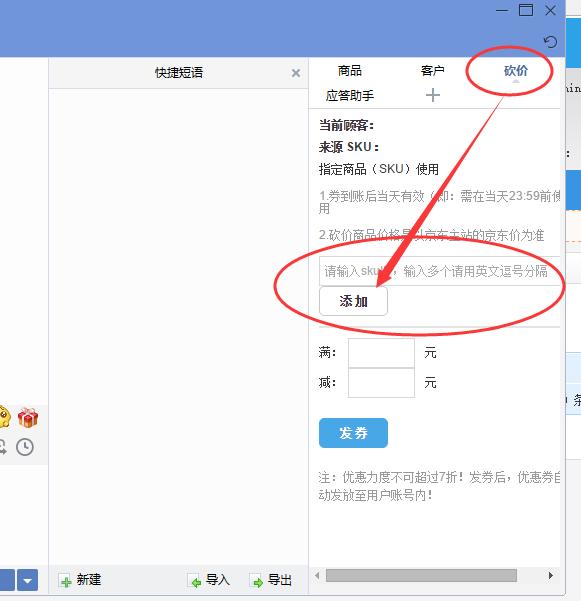Click the horizontal scrollbar right arrow

click(551, 575)
